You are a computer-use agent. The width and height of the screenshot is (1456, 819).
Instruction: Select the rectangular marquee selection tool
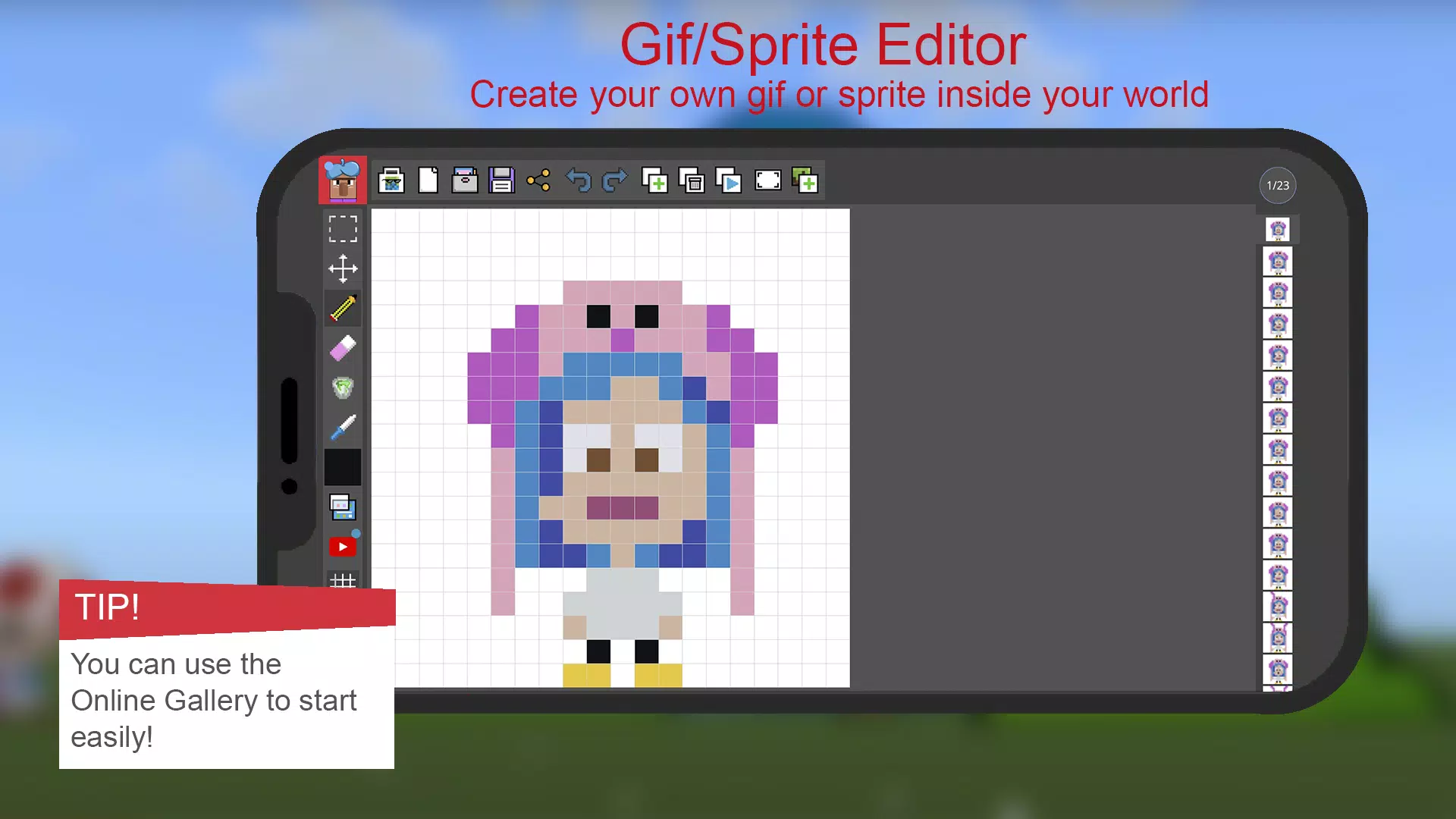(x=343, y=228)
